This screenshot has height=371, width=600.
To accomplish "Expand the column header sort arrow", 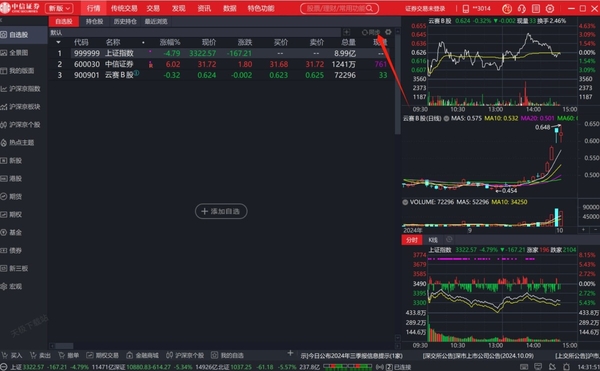I will [x=58, y=42].
